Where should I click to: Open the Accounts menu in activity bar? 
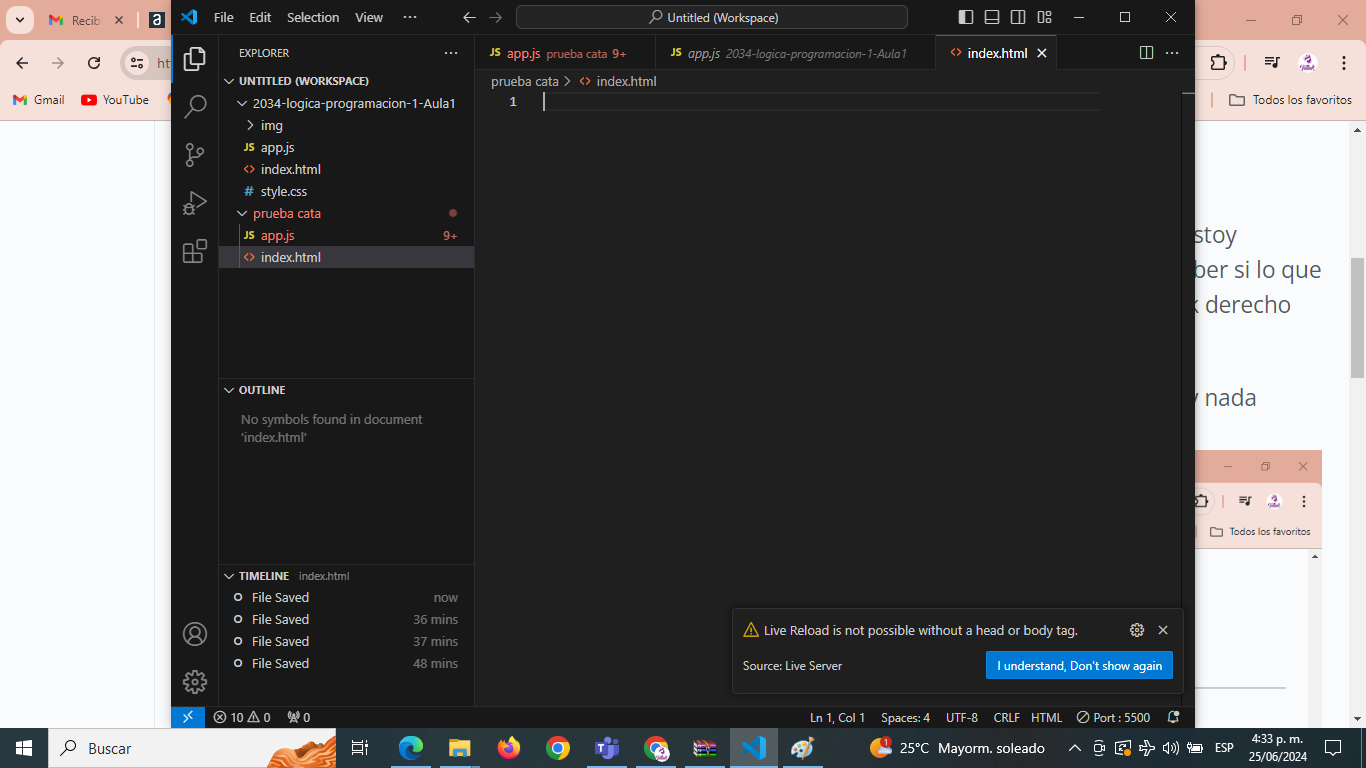(195, 634)
